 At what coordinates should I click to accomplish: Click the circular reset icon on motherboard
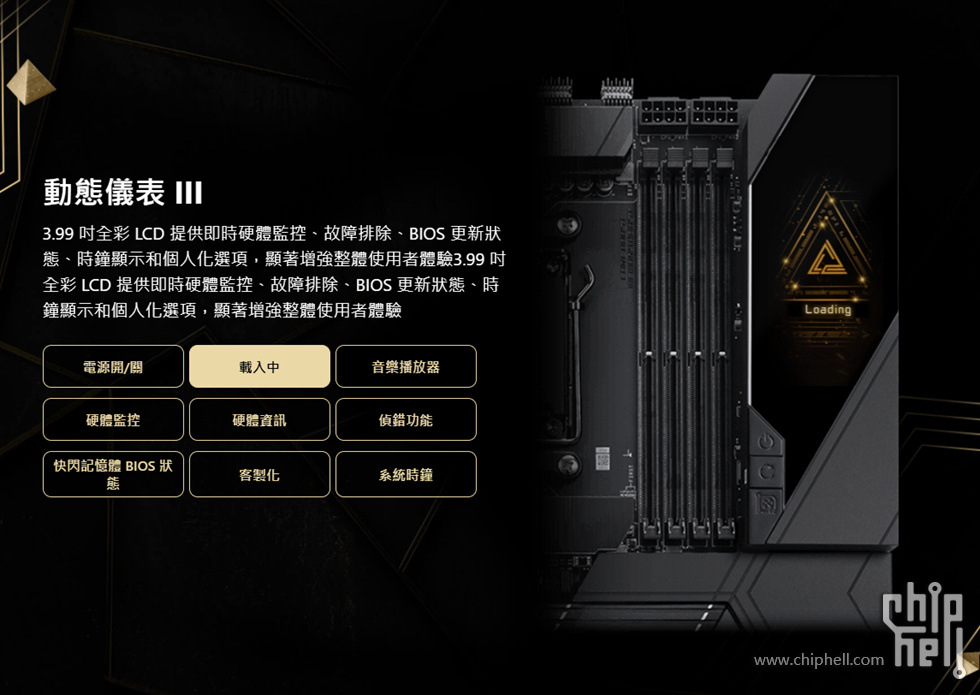click(x=767, y=471)
